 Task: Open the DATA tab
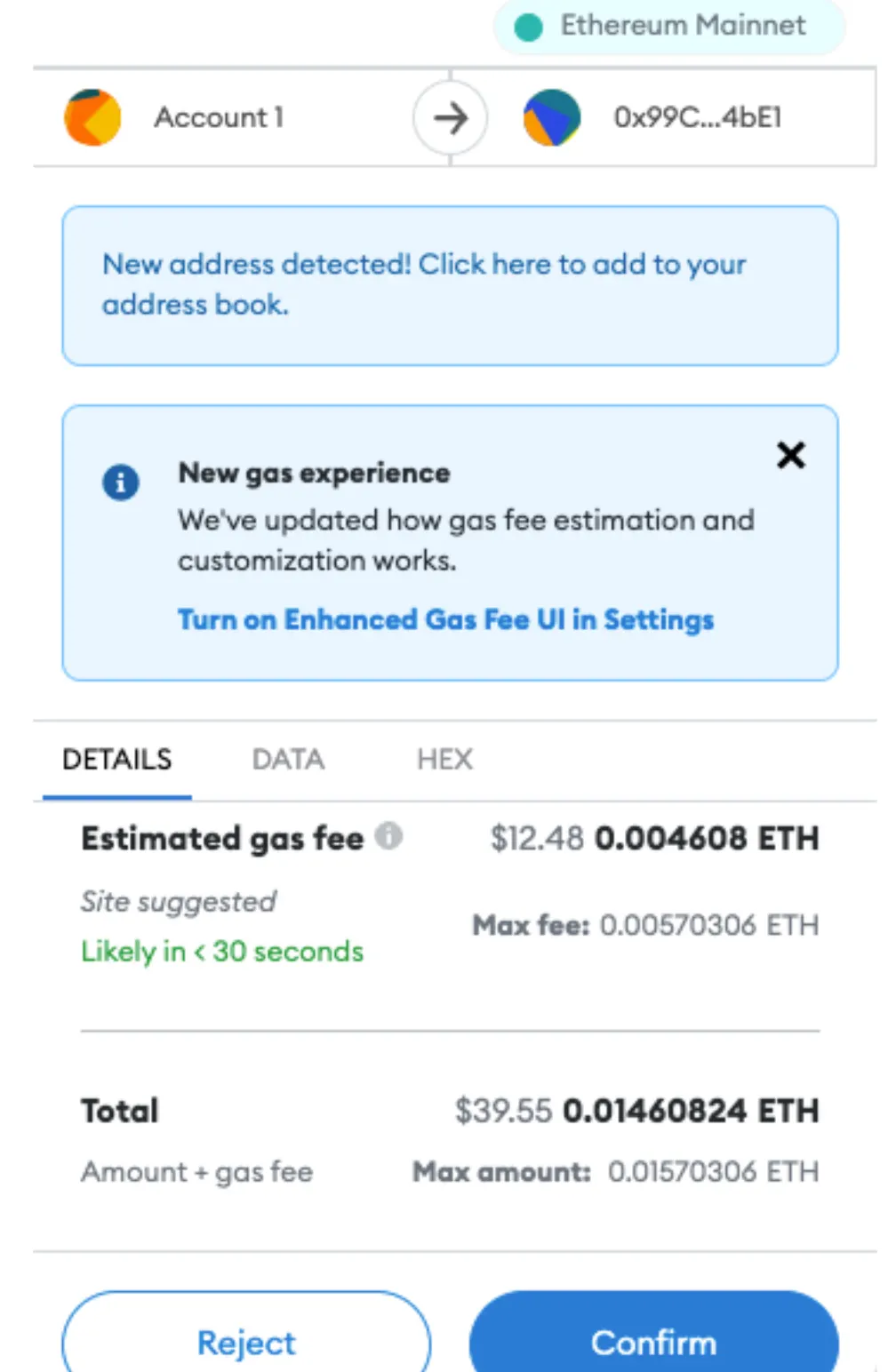[288, 760]
